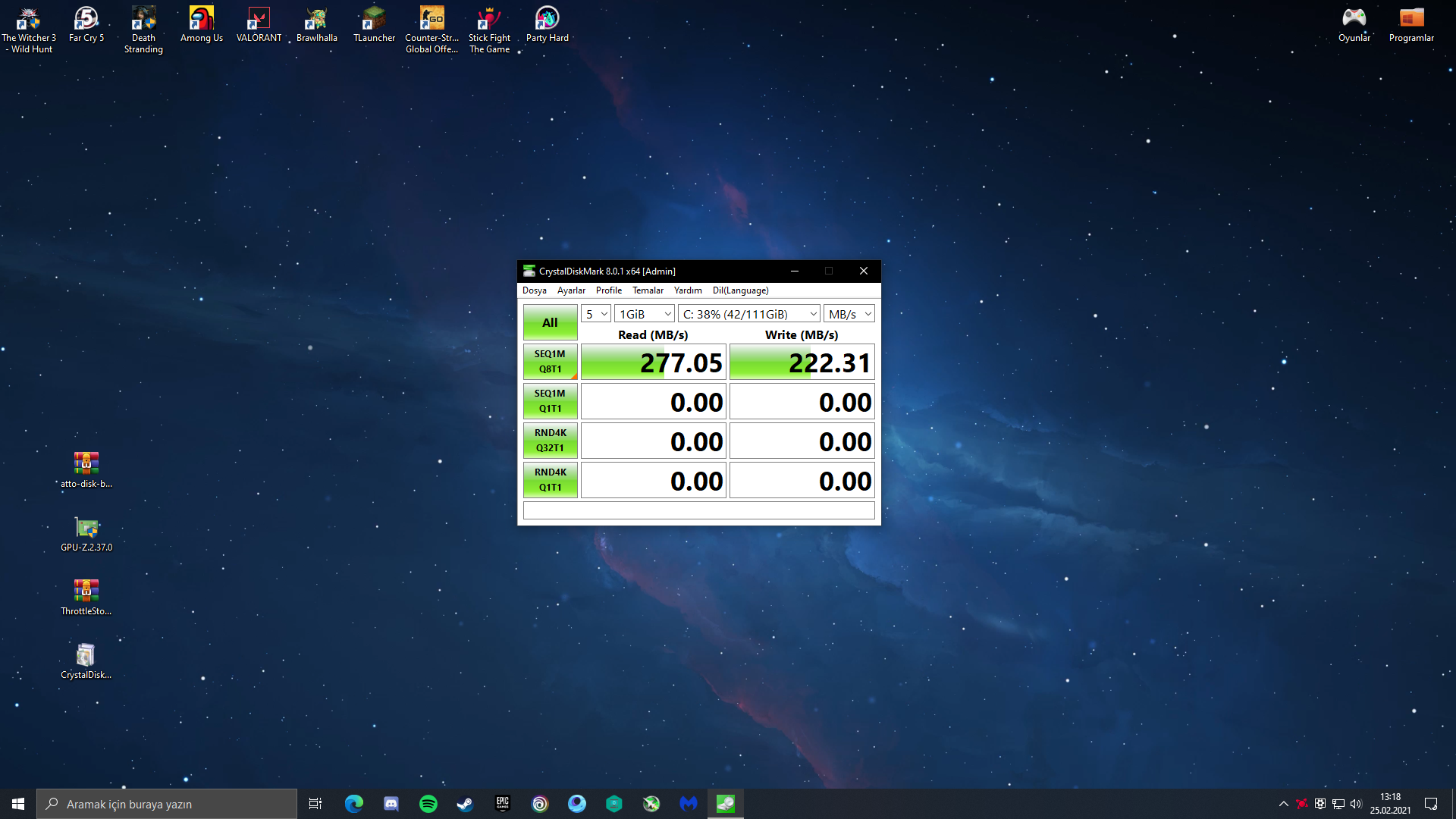
Task: Open the Death Stranding desktop icon
Action: 143,29
